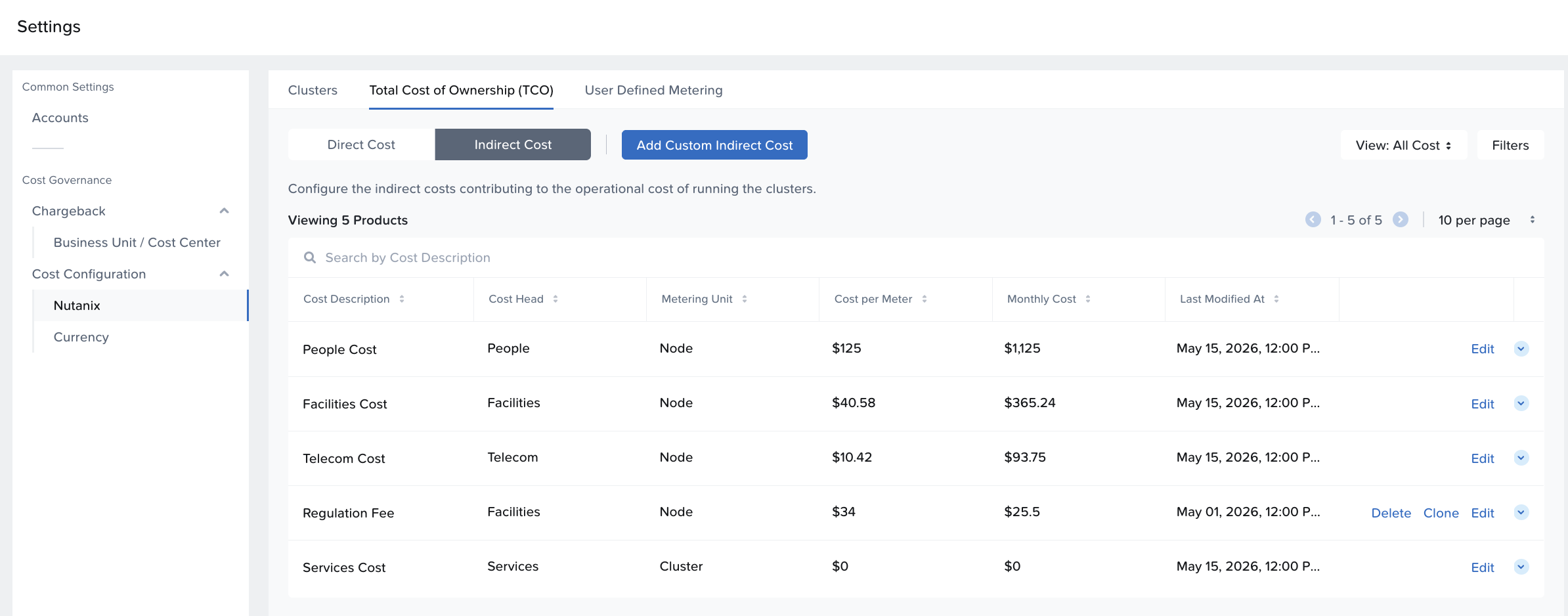This screenshot has height=616, width=1568.
Task: Go to previous page arrow
Action: (x=1313, y=219)
